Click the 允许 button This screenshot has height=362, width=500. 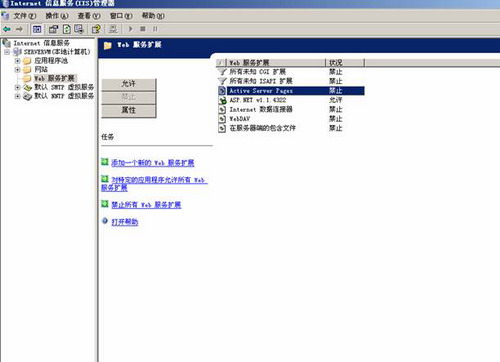[129, 84]
